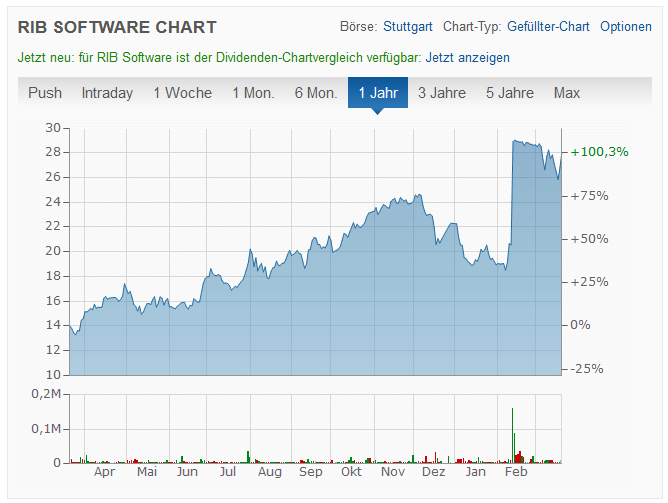Open the 3 Jahre chart view
The image size is (668, 503).
tap(442, 93)
